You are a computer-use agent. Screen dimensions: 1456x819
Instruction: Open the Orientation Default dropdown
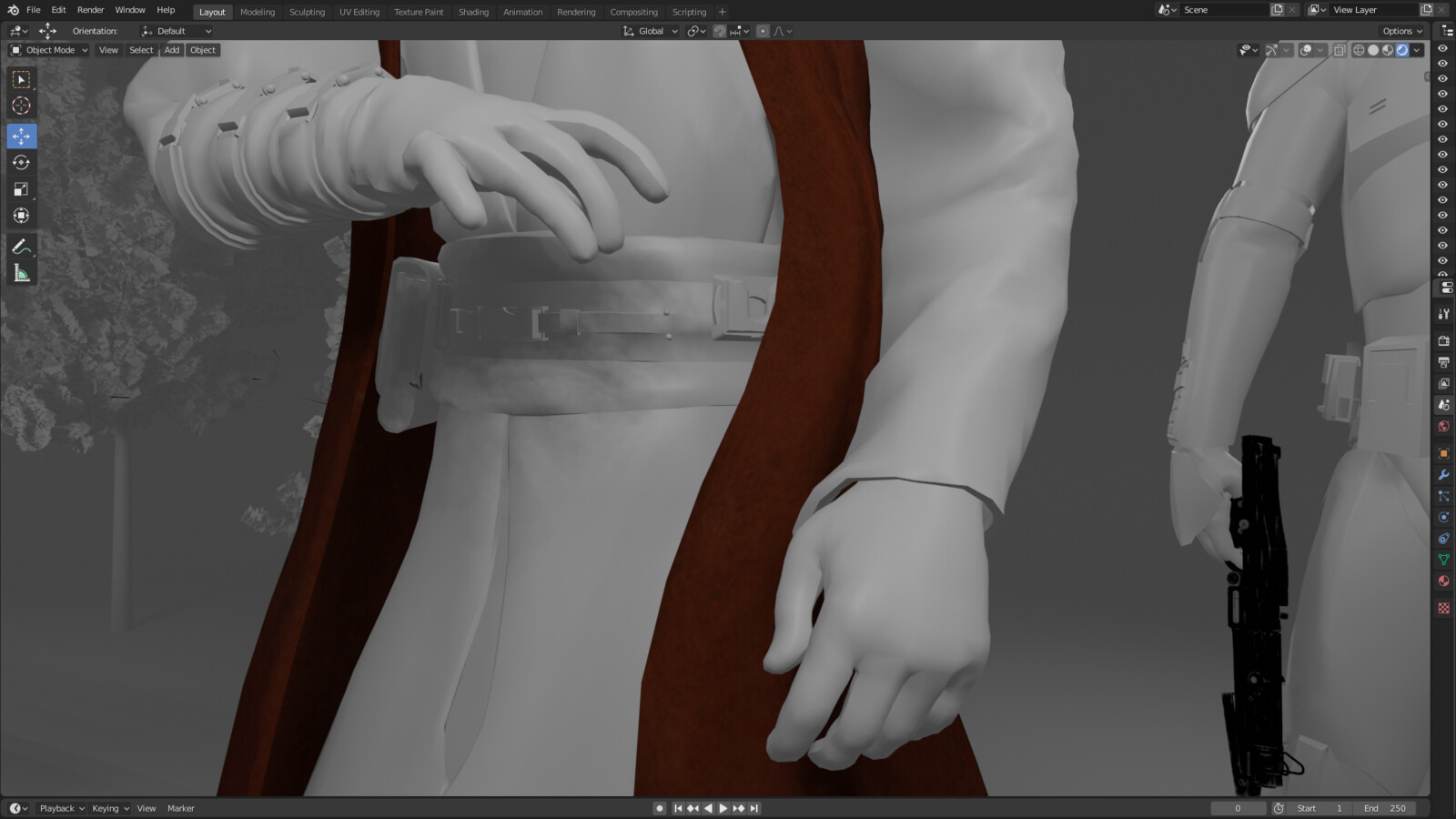click(x=177, y=31)
